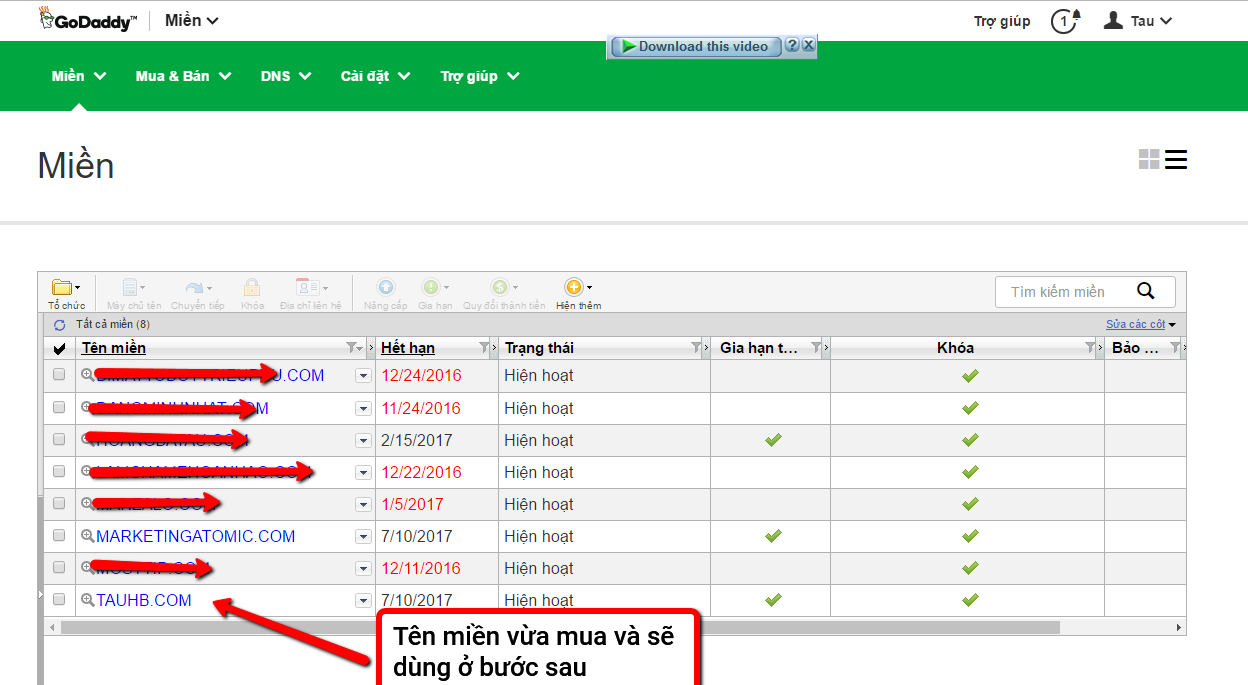Viewport: 1248px width, 685px height.
Task: Switch to grid view layout
Action: (1149, 160)
